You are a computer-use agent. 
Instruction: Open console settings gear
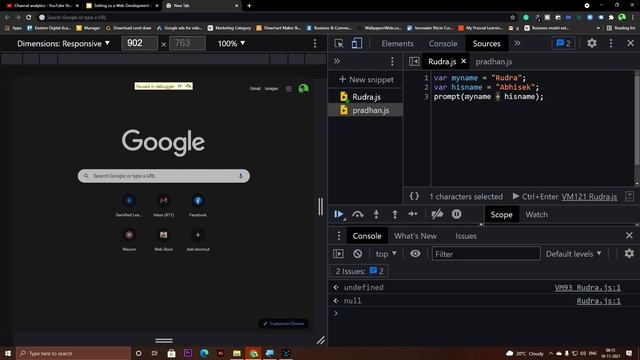pyautogui.click(x=629, y=254)
